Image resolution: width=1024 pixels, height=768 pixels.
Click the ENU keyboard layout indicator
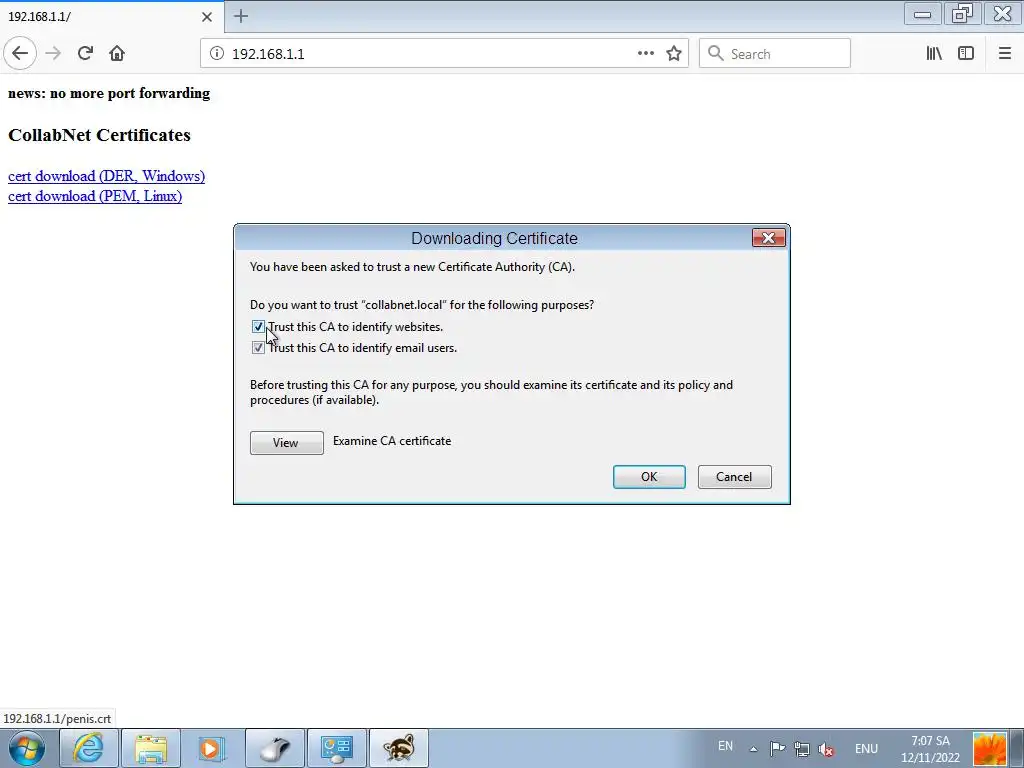point(866,749)
